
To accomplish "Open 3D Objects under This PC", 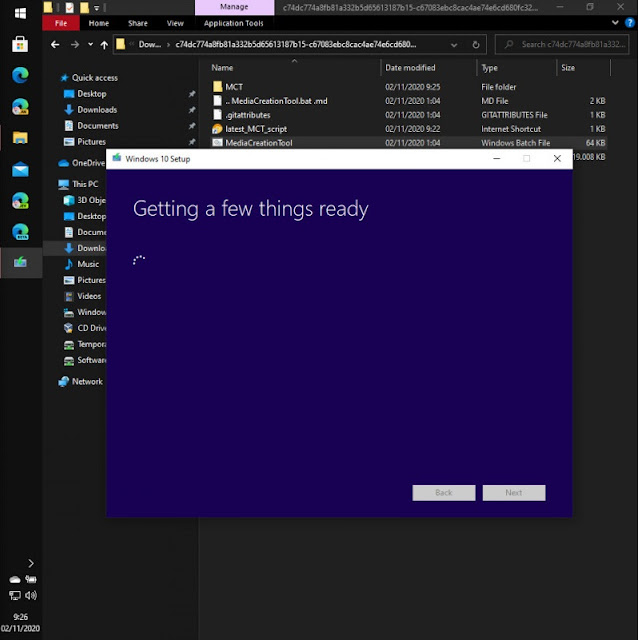I will (91, 200).
